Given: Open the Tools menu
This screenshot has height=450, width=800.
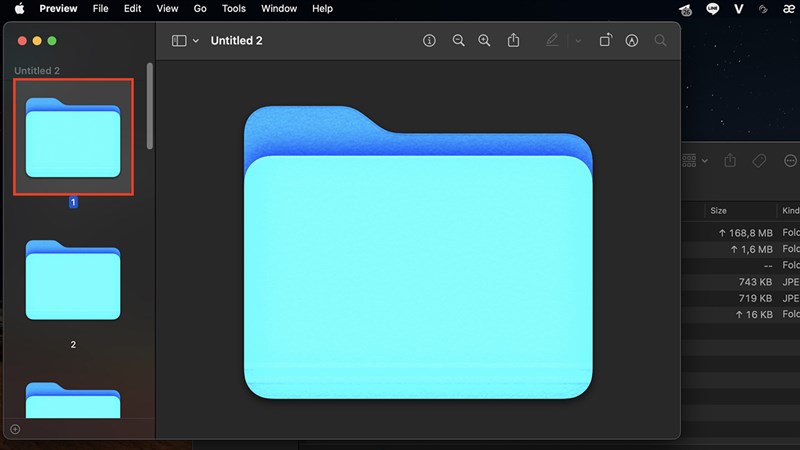Looking at the screenshot, I should (x=234, y=9).
